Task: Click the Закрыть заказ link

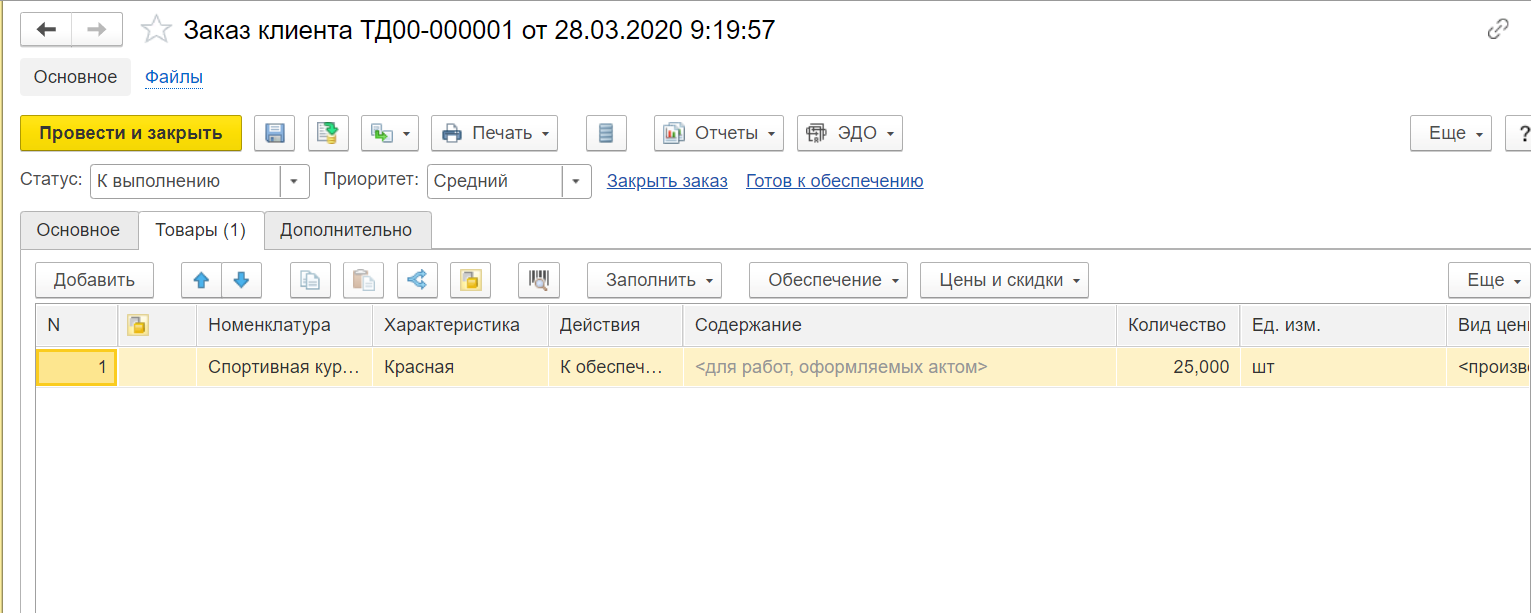Action: pyautogui.click(x=667, y=181)
